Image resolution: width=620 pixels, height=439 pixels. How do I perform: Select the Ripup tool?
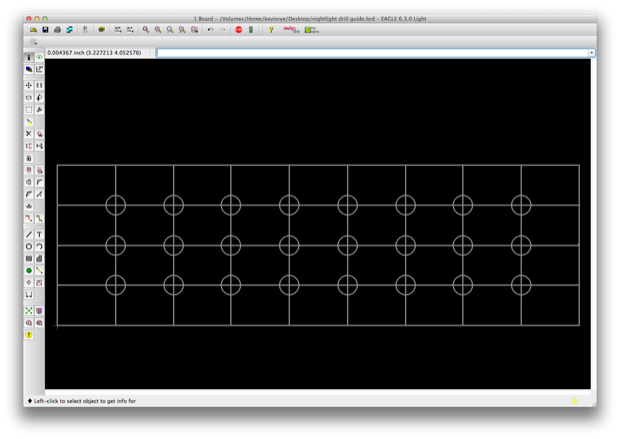(x=39, y=218)
